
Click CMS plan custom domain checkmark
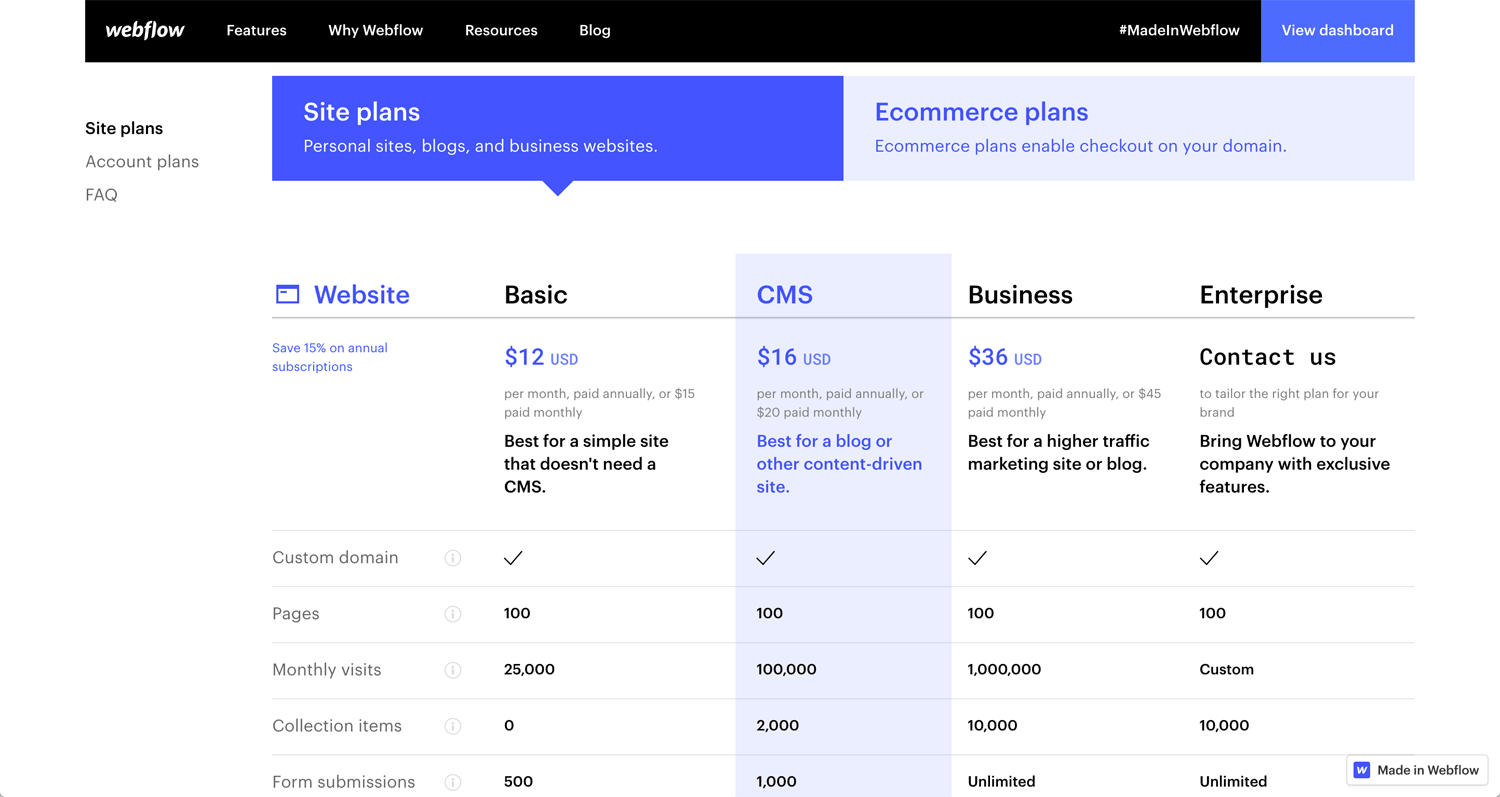click(766, 558)
